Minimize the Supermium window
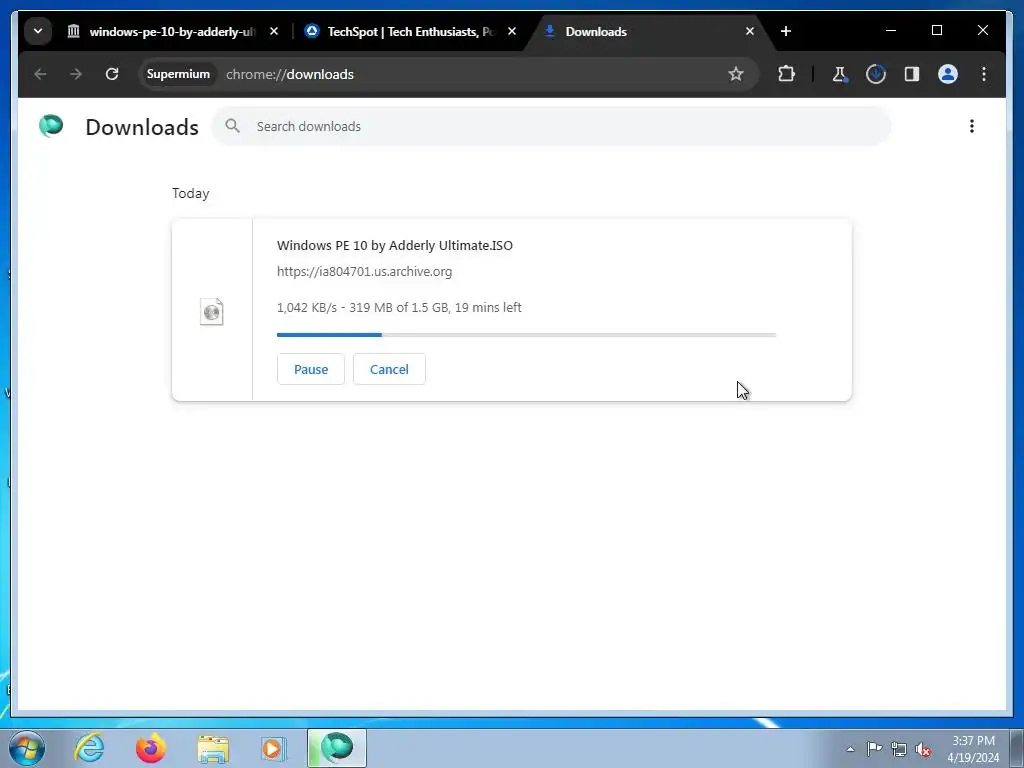1024x768 pixels. [891, 30]
